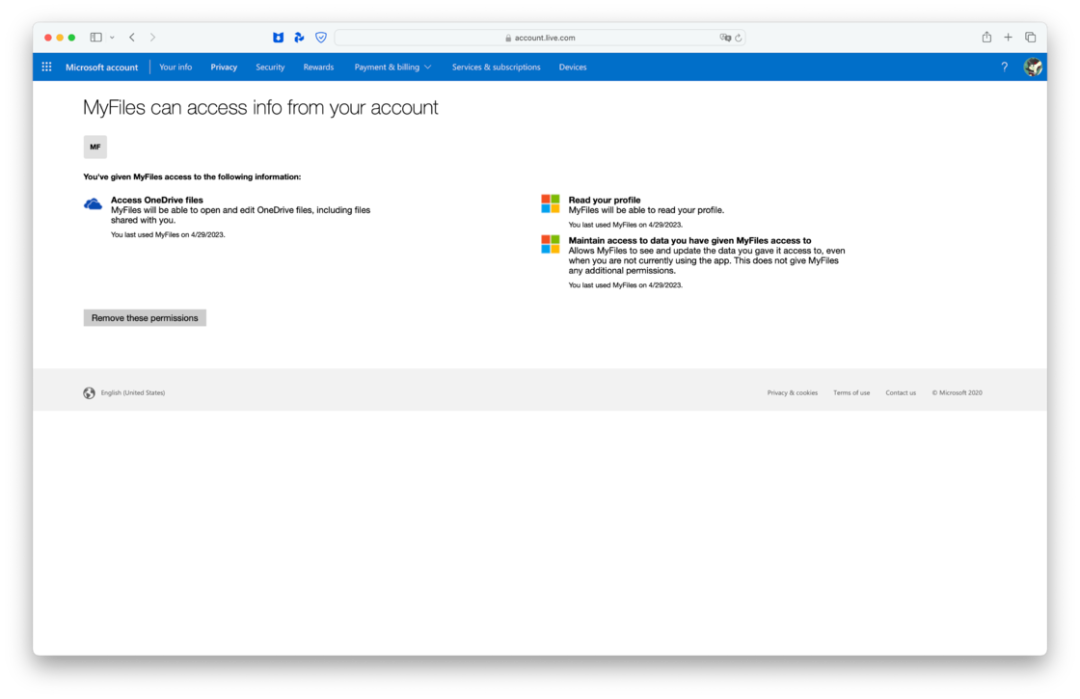Expand the Payment & billing dropdown
The height and width of the screenshot is (699, 1080).
click(393, 67)
